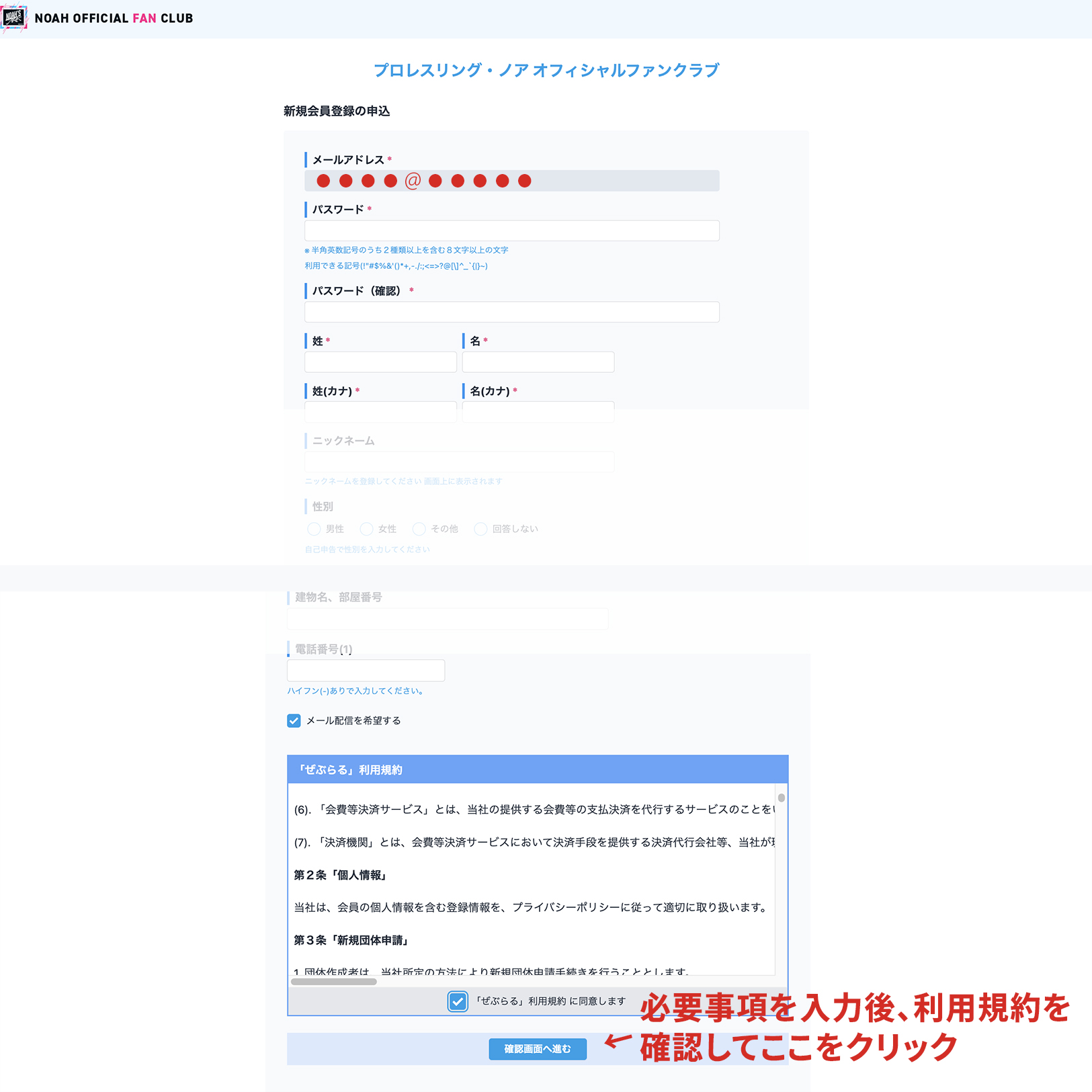Viewport: 1092px width, 1092px height.
Task: Click the 名(カナ) kana field
Action: [x=538, y=412]
